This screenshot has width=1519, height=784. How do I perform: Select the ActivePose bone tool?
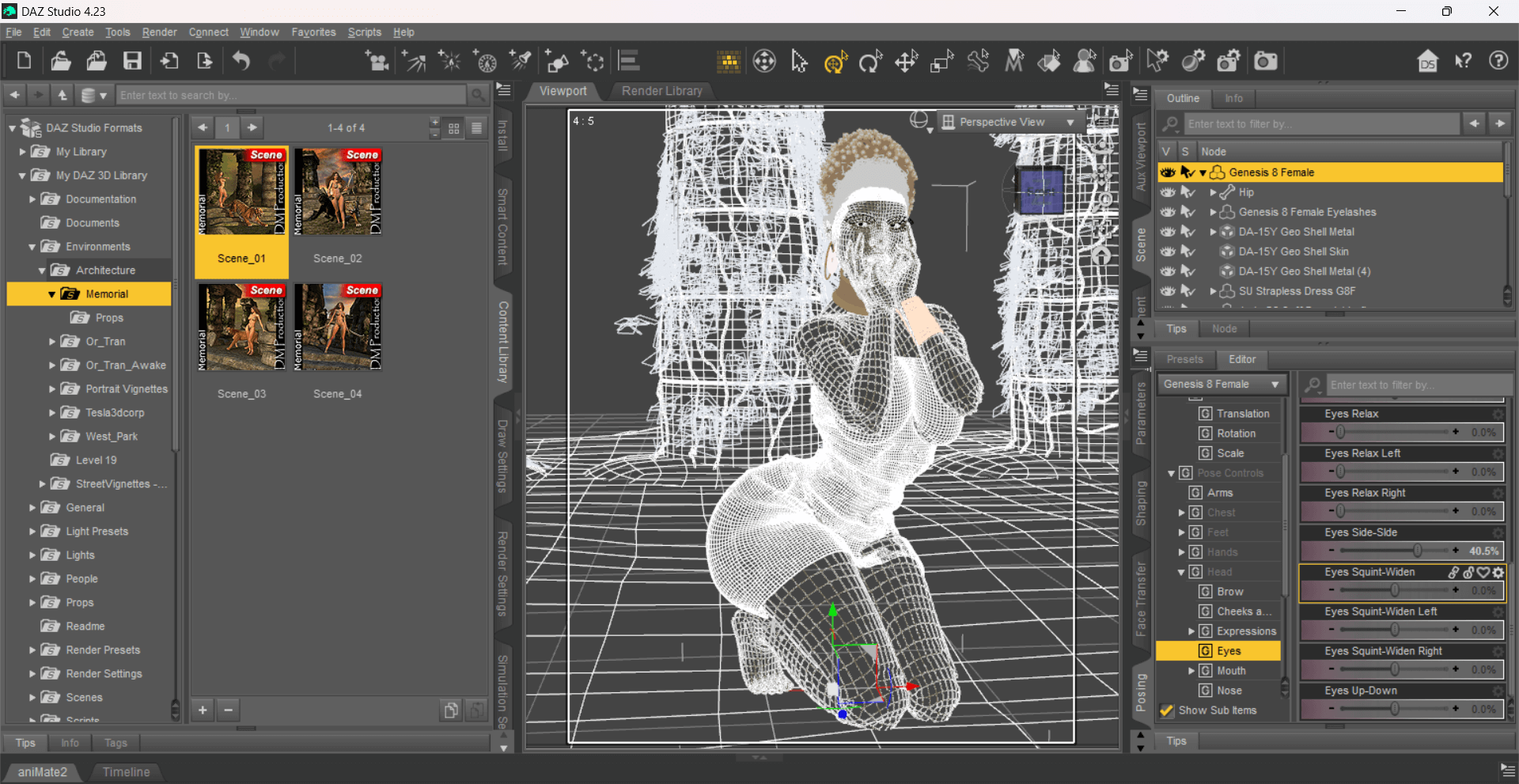(x=978, y=61)
